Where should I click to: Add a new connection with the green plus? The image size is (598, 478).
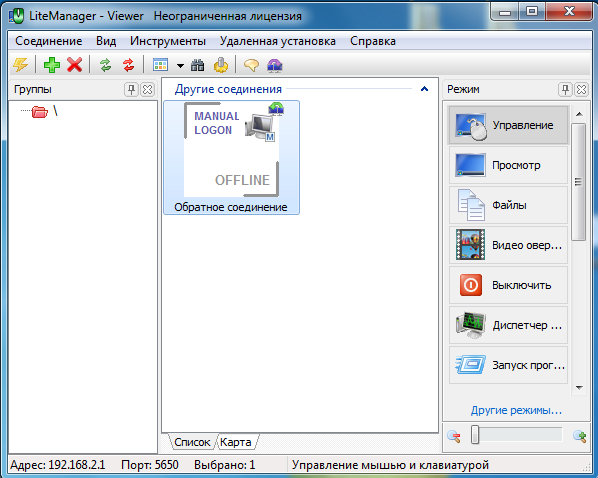[x=51, y=65]
